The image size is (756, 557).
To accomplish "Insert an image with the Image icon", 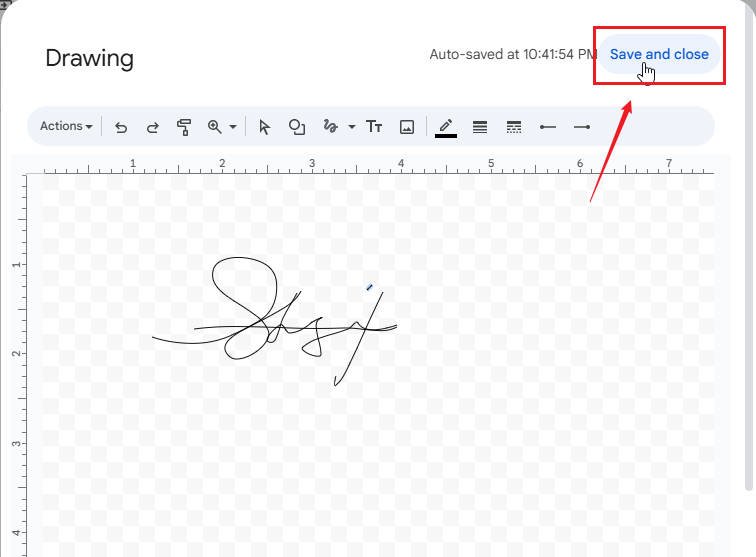I will pyautogui.click(x=407, y=127).
